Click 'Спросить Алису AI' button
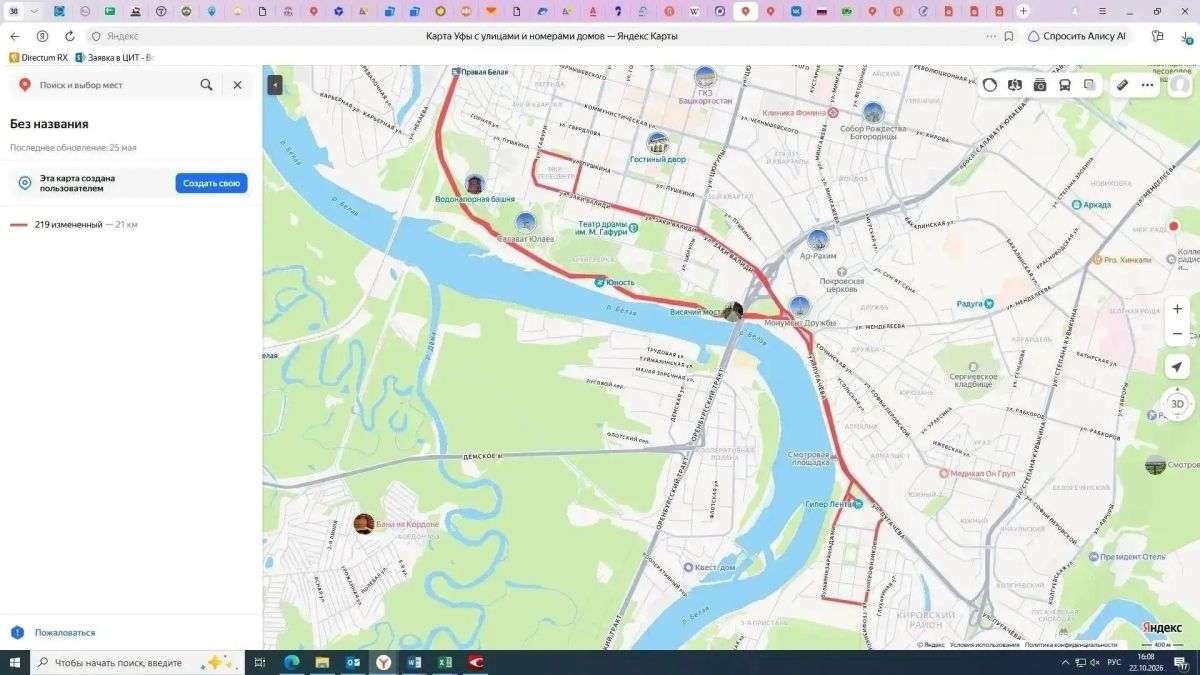 pos(1077,36)
